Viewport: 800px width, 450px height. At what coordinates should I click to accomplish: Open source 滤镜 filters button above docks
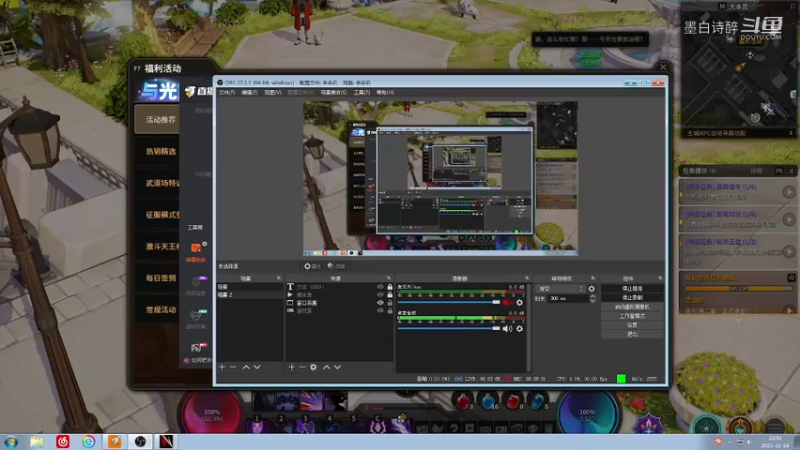pyautogui.click(x=336, y=266)
